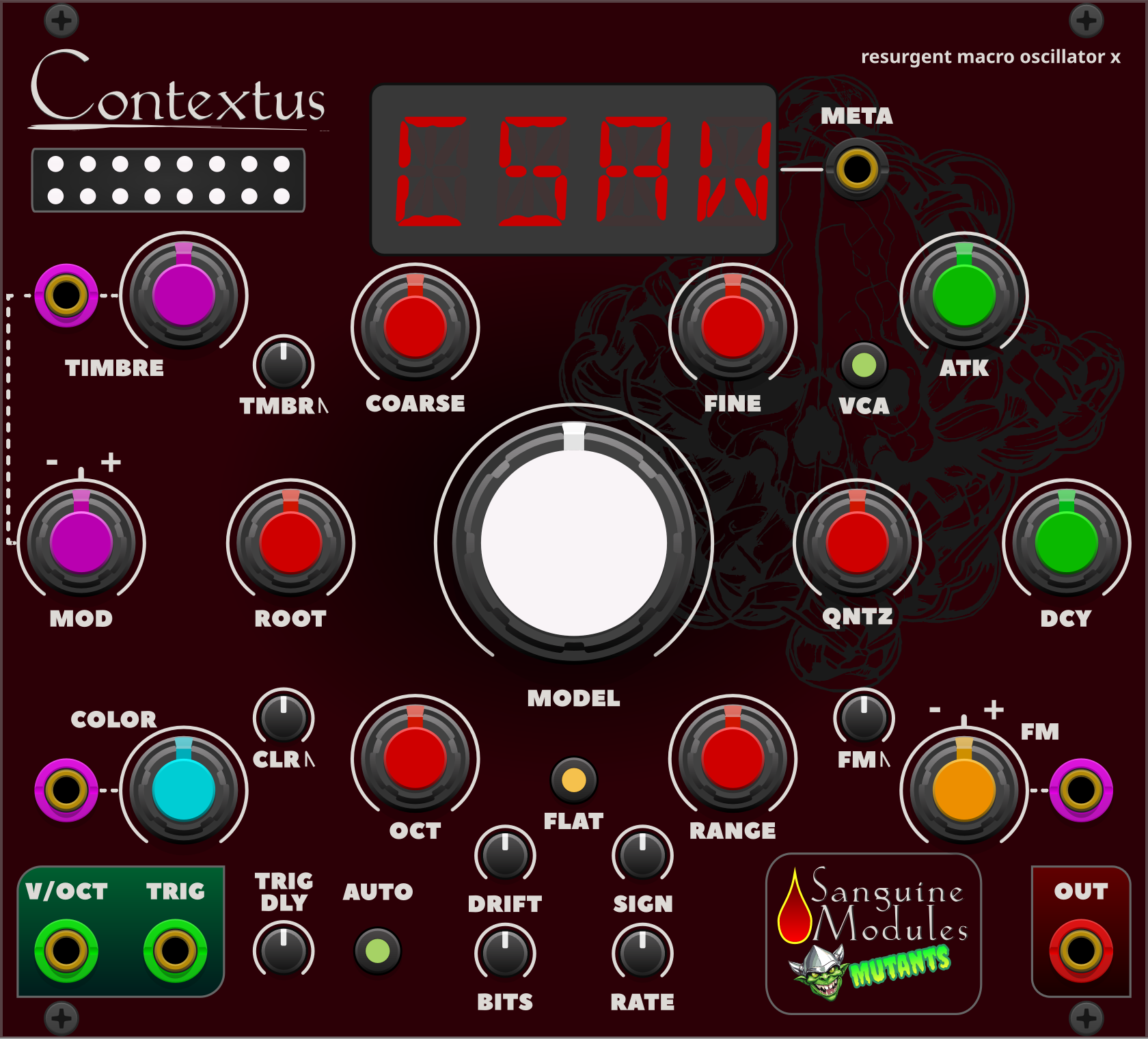Click the TIMBRE CV input jack

point(66,295)
